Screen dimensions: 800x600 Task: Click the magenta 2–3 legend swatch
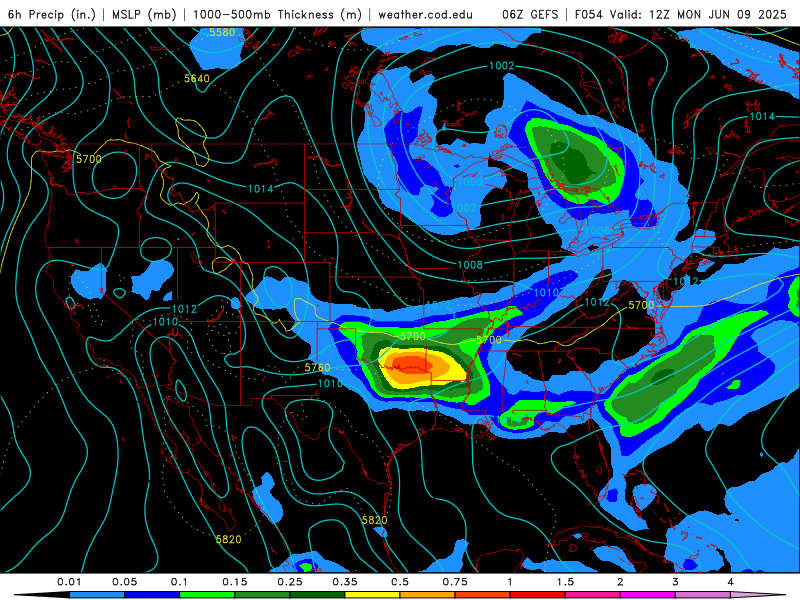(648, 595)
